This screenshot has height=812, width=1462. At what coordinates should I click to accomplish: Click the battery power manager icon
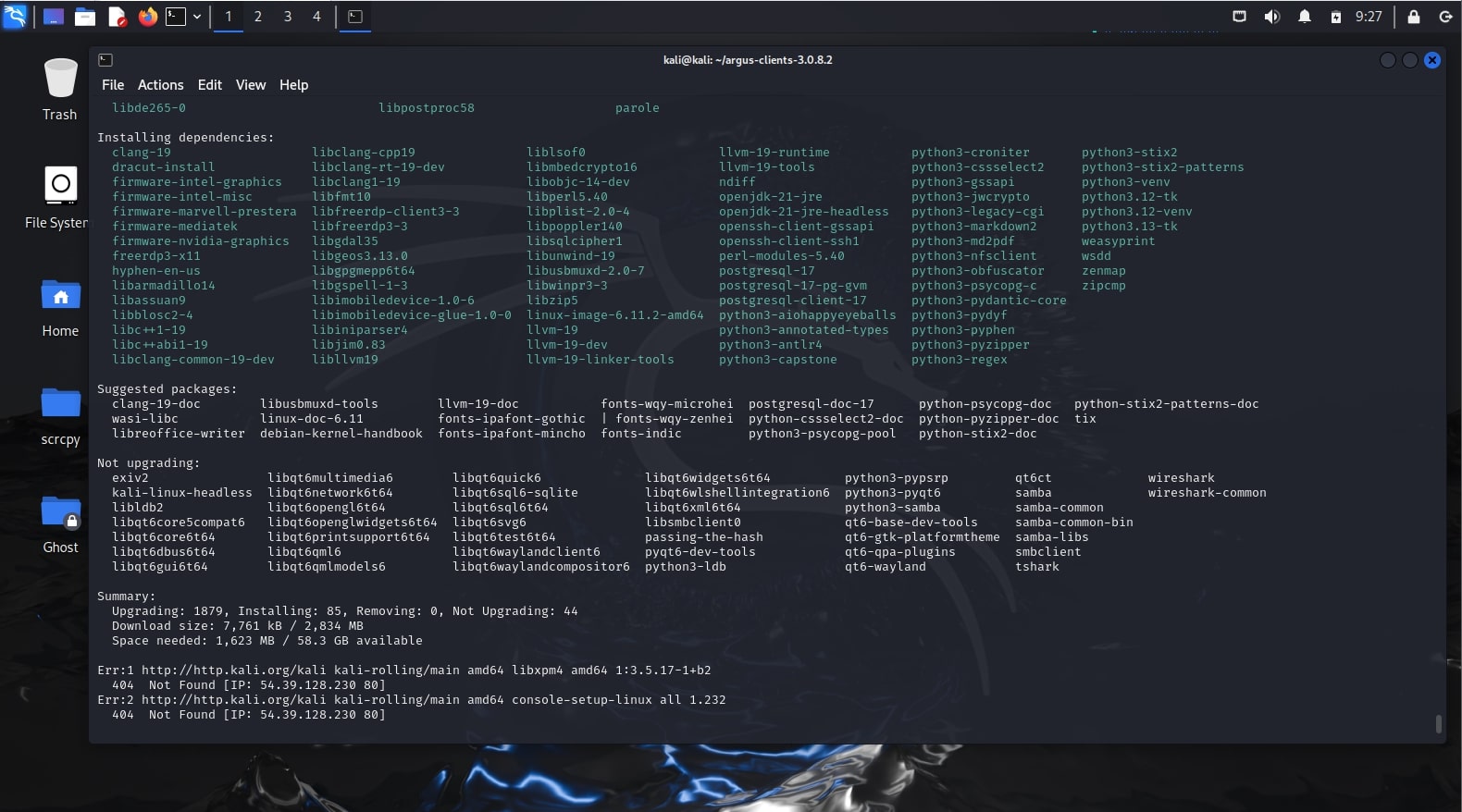(1335, 17)
